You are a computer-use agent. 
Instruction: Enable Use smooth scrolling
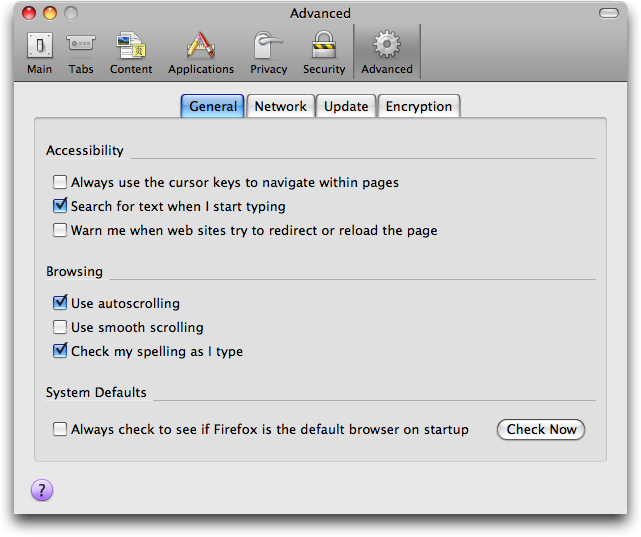coord(61,328)
